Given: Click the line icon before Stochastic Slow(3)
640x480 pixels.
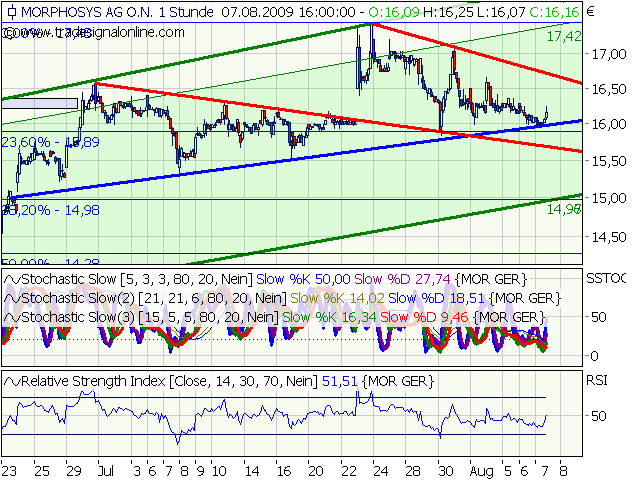Looking at the screenshot, I should [12, 318].
